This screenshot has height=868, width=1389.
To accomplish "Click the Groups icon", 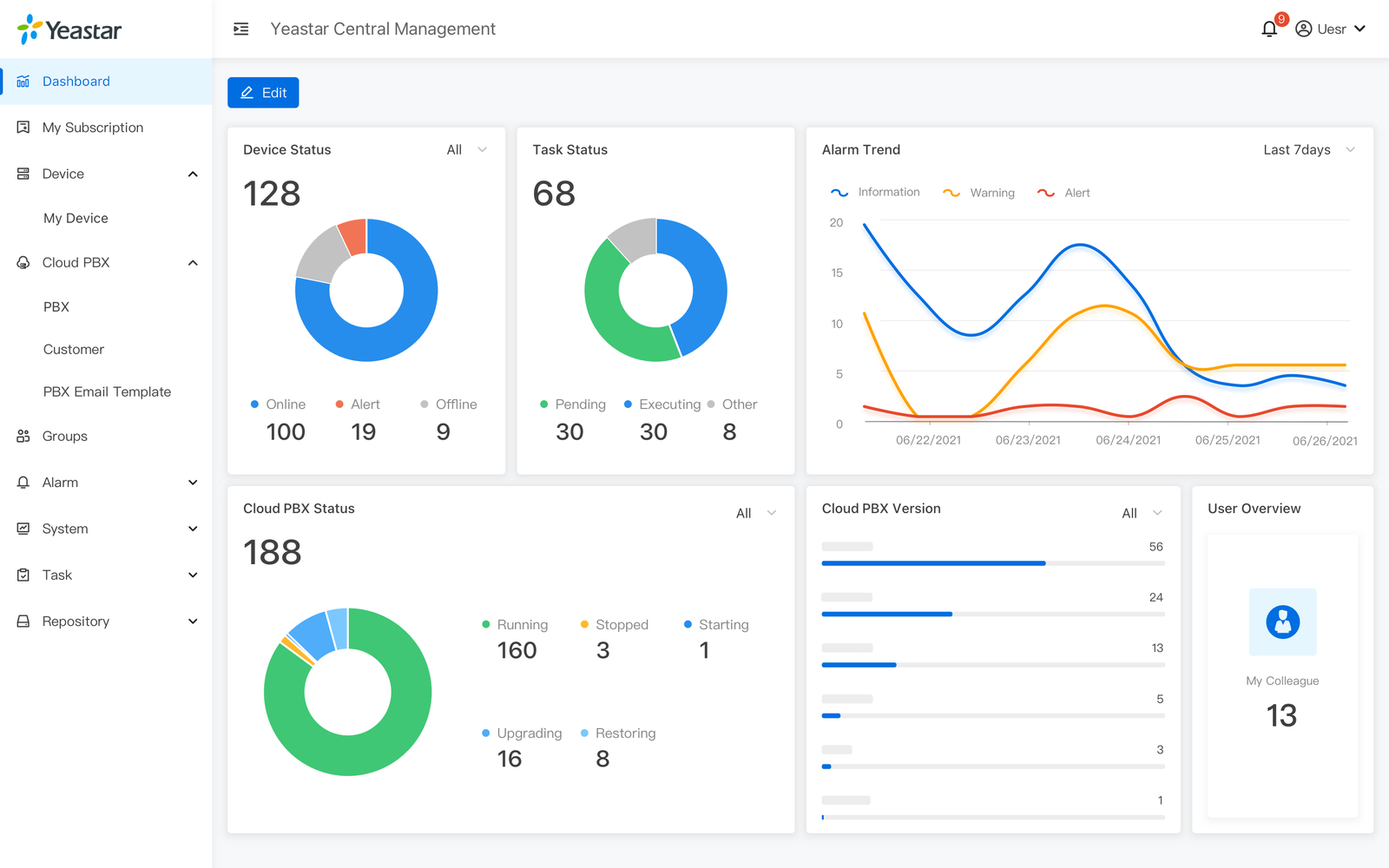I will (x=23, y=436).
